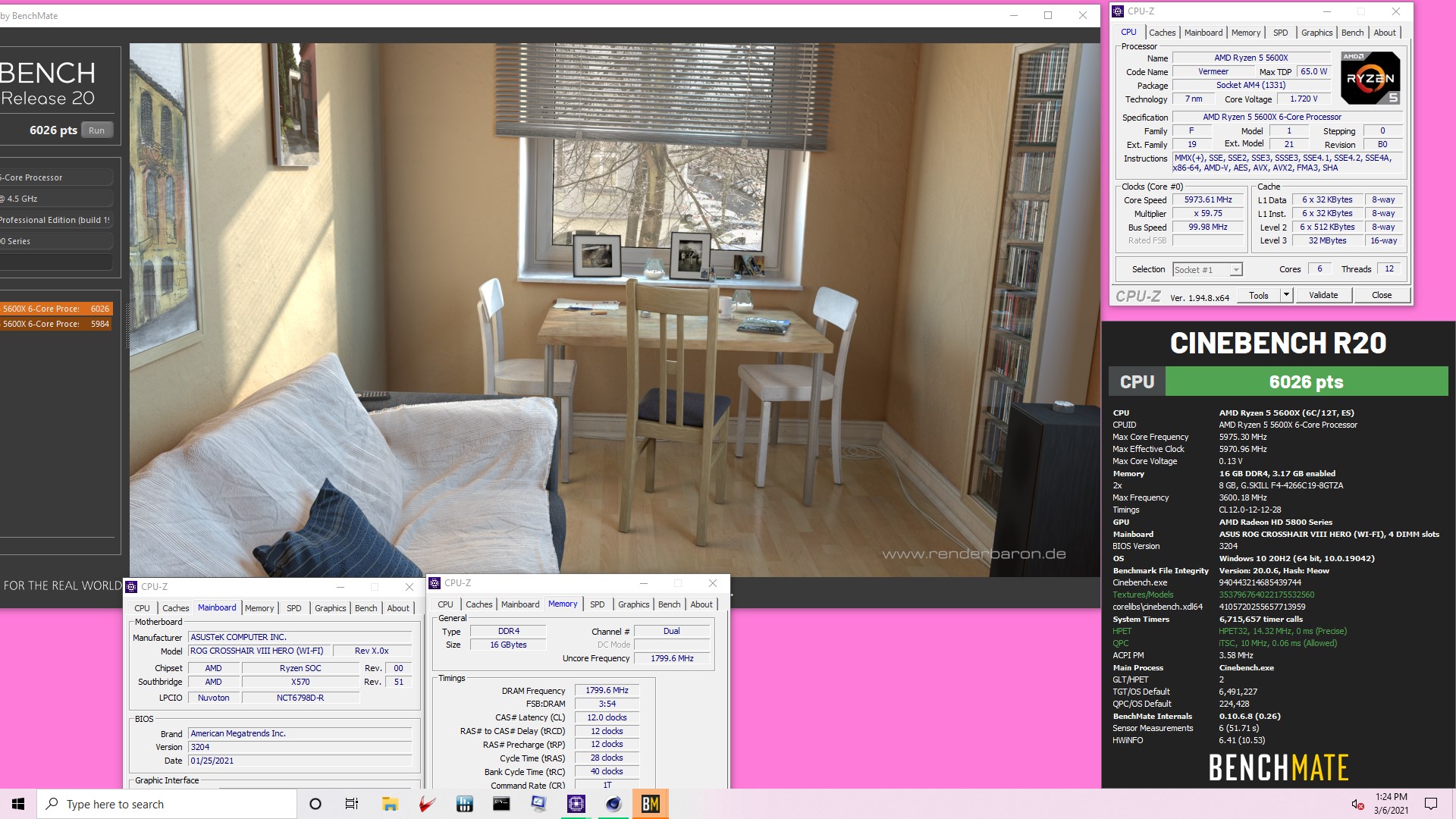
Task: Click the main CPU-Z window title icon
Action: 1118,11
